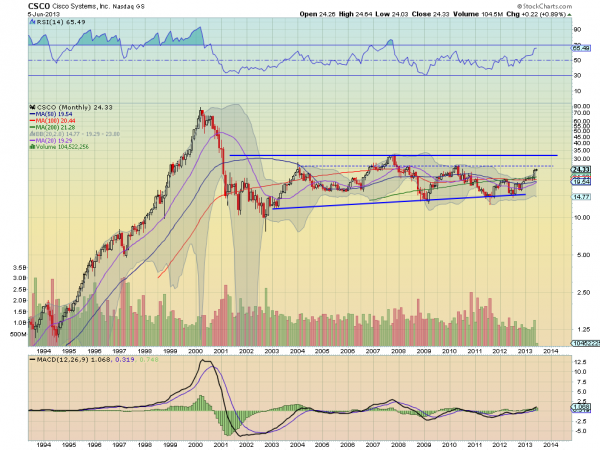
Task: Click the High 24.64 value
Action: [x=355, y=14]
